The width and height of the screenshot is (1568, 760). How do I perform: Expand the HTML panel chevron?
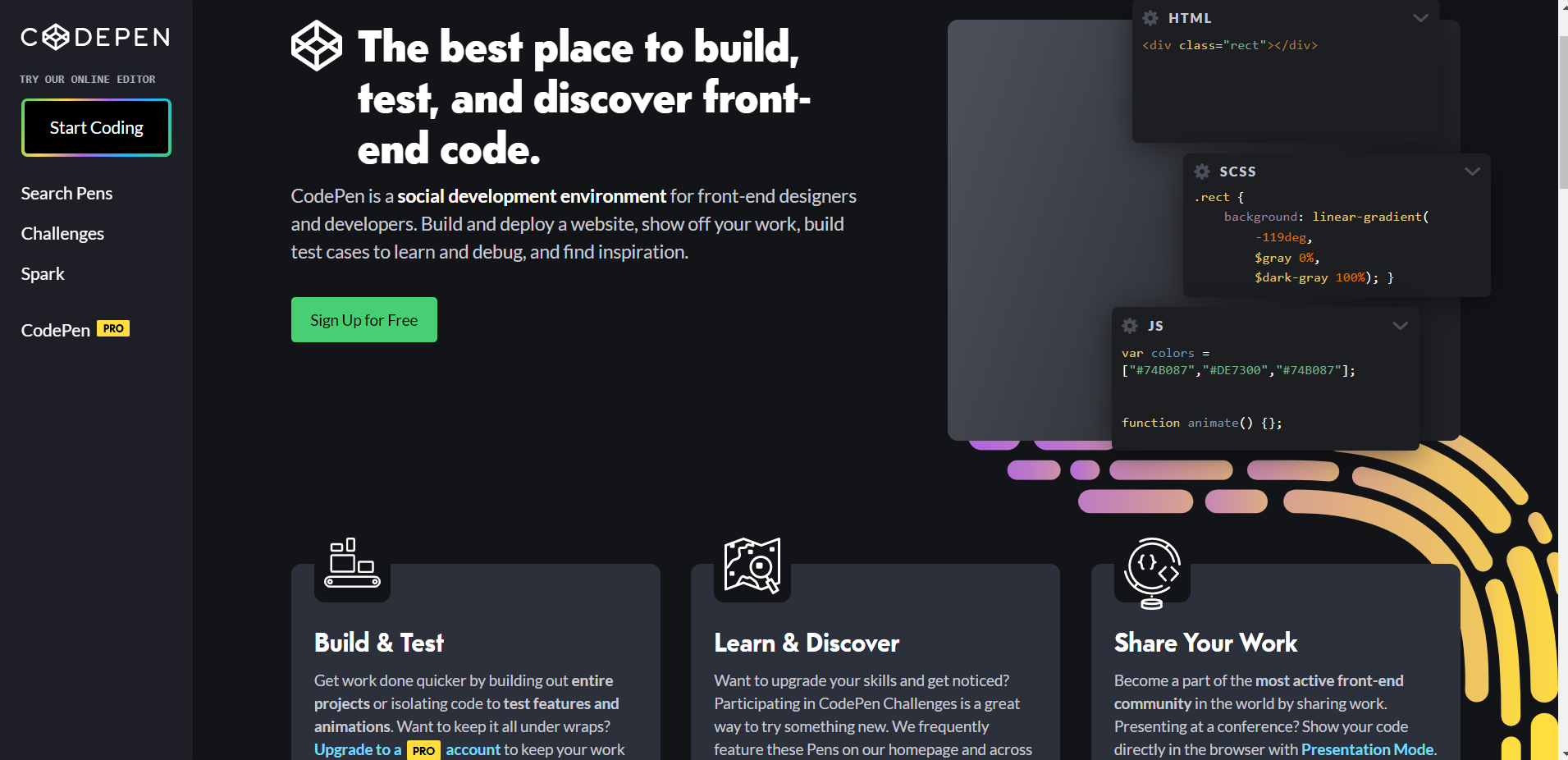tap(1421, 18)
